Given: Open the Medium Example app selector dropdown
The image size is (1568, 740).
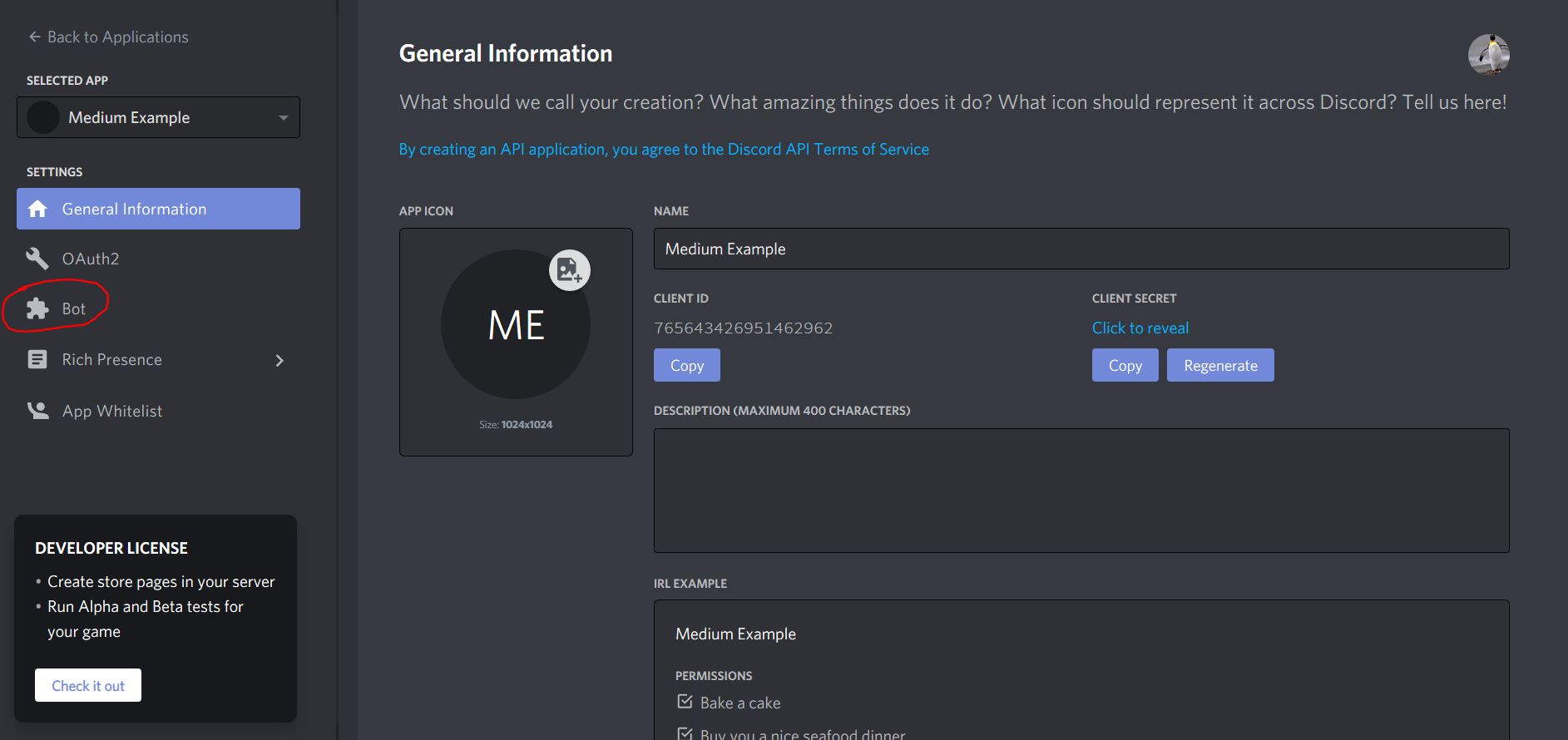Looking at the screenshot, I should pyautogui.click(x=158, y=117).
